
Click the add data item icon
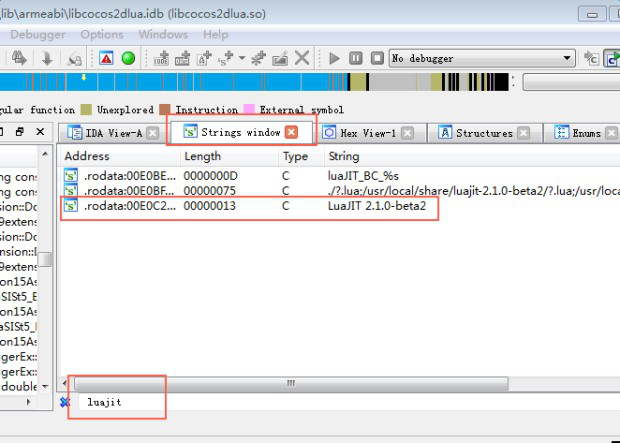tap(182, 59)
